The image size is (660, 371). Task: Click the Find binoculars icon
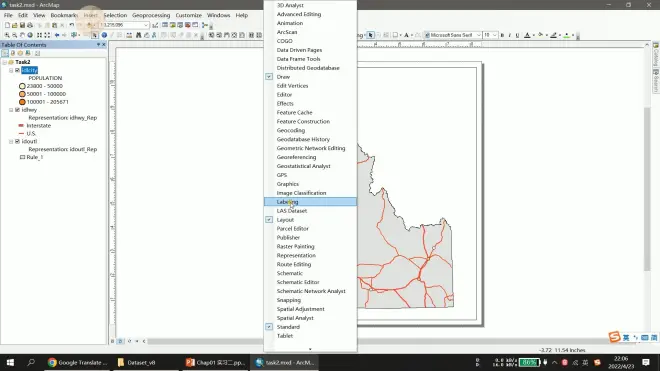point(138,35)
